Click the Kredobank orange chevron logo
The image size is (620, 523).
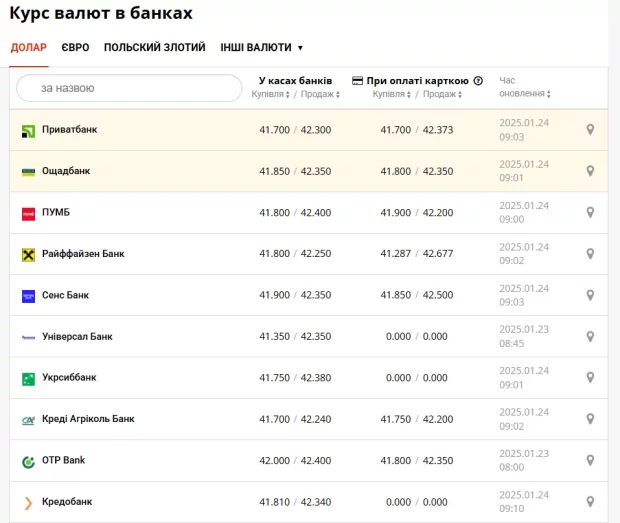(28, 502)
